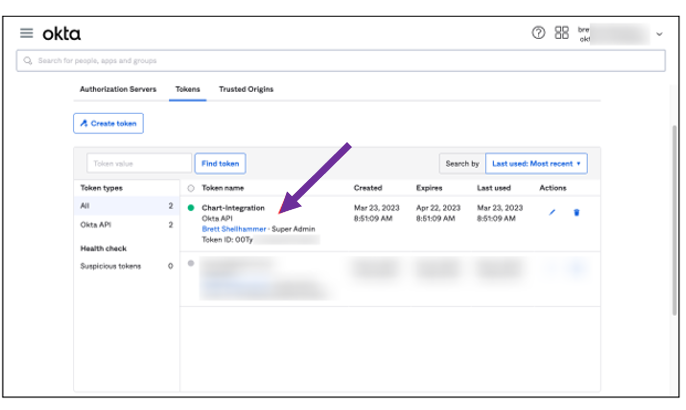The image size is (686, 410).
Task: Click the Apr 22, 2023 expiry date
Action: pos(438,208)
